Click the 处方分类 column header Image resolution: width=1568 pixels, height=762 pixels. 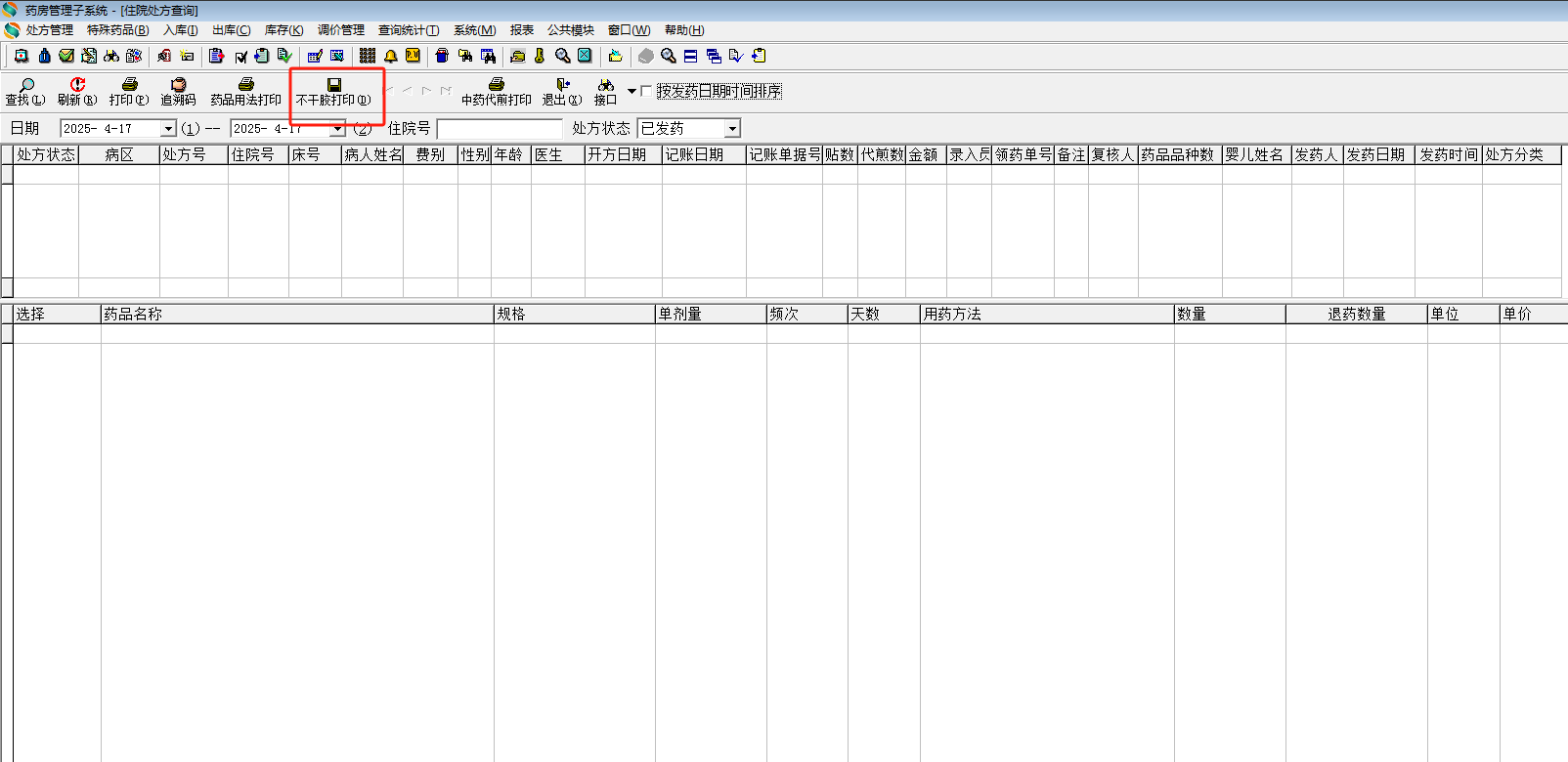[1522, 154]
